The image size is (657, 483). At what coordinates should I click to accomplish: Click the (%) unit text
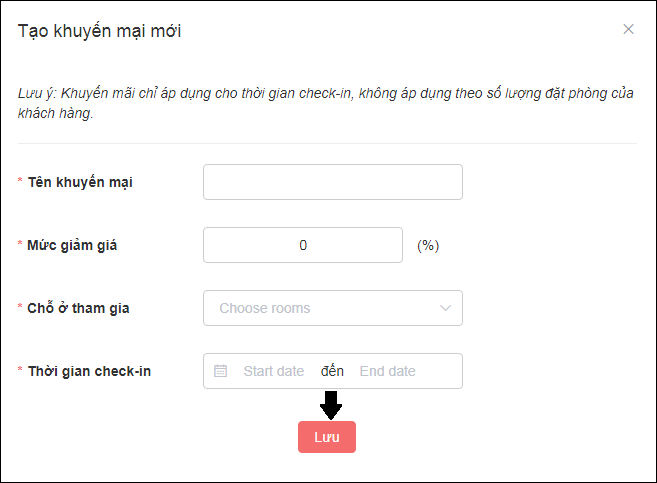[428, 245]
